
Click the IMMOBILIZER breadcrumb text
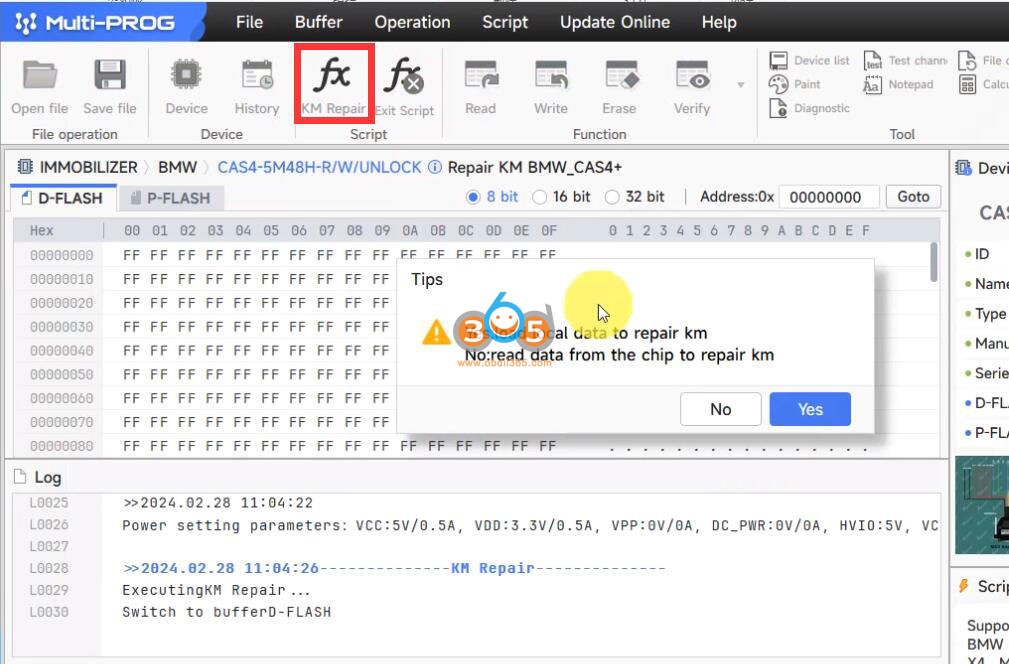click(x=89, y=167)
